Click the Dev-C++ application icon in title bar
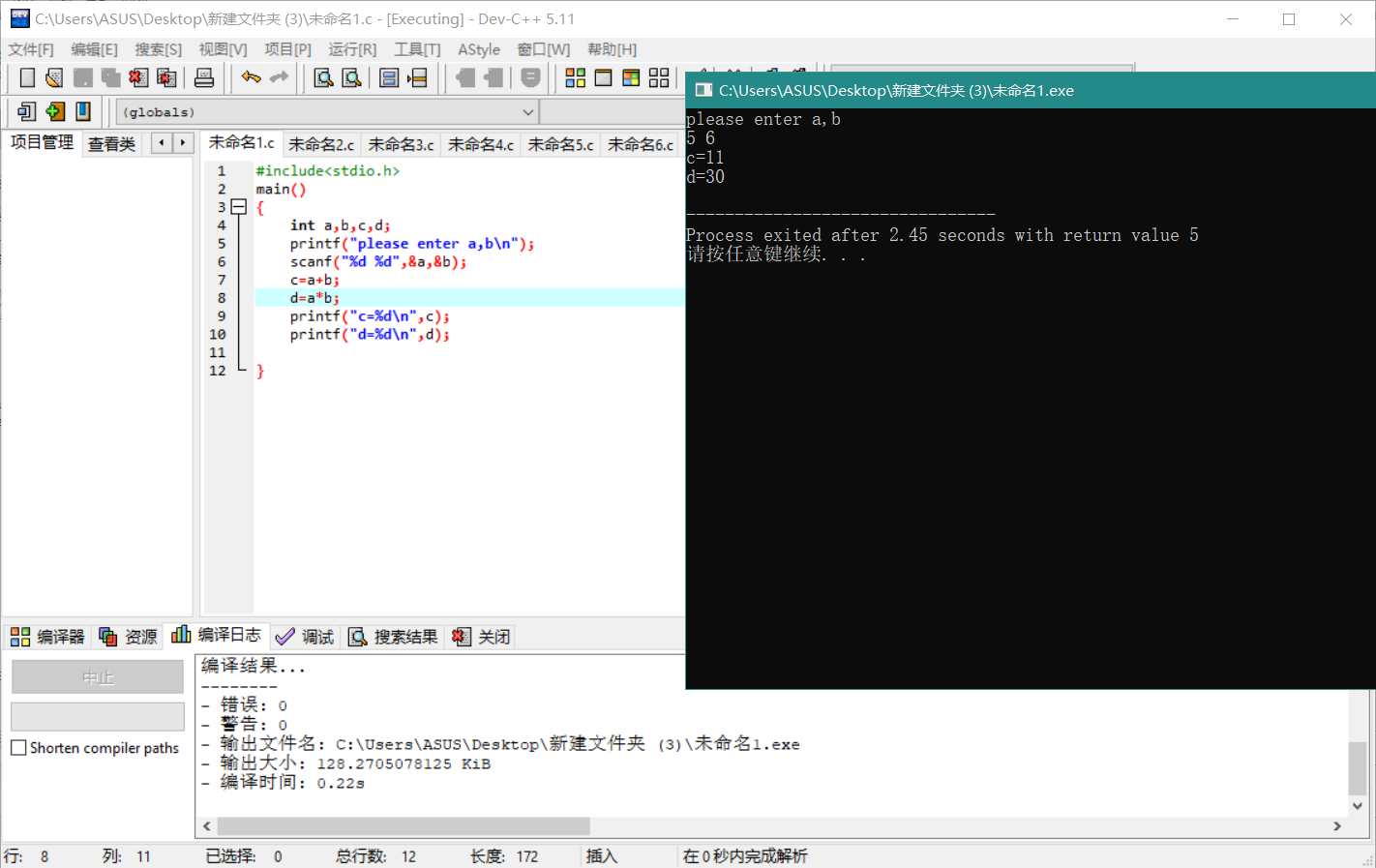Image resolution: width=1376 pixels, height=868 pixels. click(x=19, y=18)
